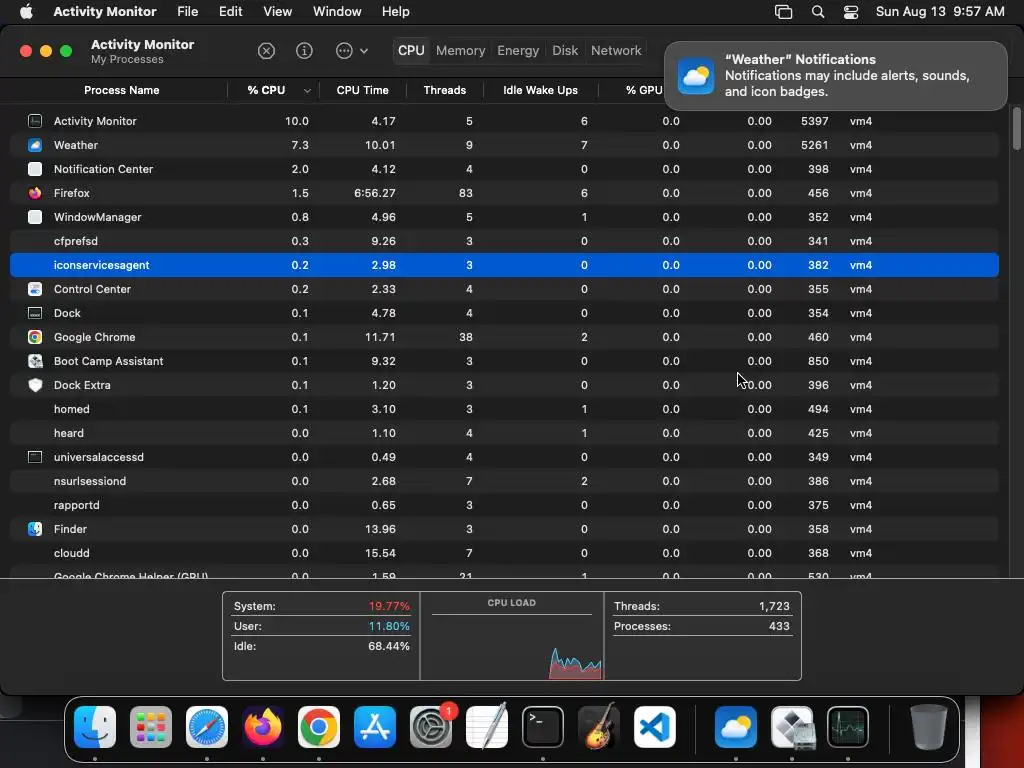The image size is (1024, 768).
Task: Open Finder from the Dock
Action: (95, 727)
